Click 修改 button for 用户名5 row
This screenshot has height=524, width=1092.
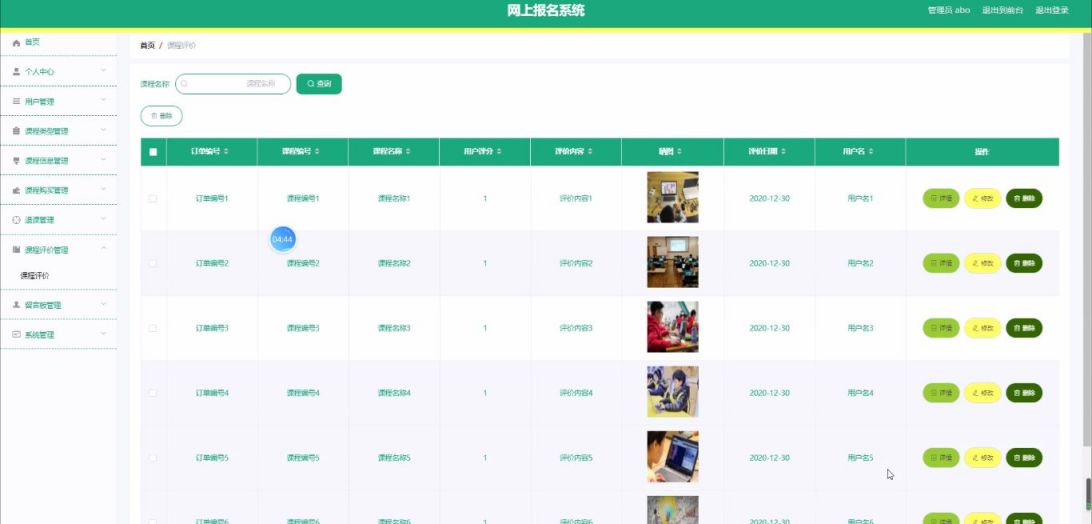click(x=983, y=458)
